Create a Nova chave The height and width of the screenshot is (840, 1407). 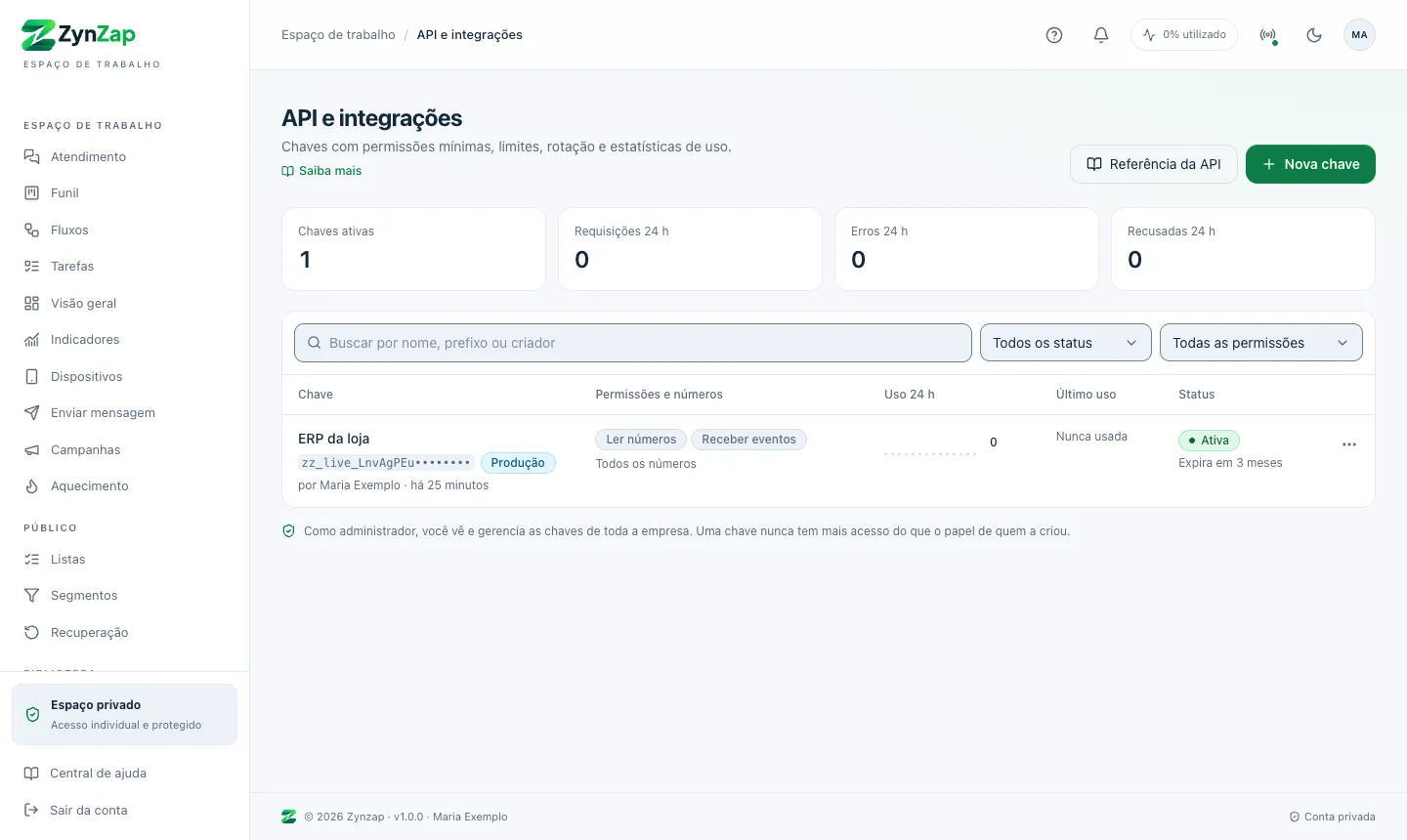1310,164
